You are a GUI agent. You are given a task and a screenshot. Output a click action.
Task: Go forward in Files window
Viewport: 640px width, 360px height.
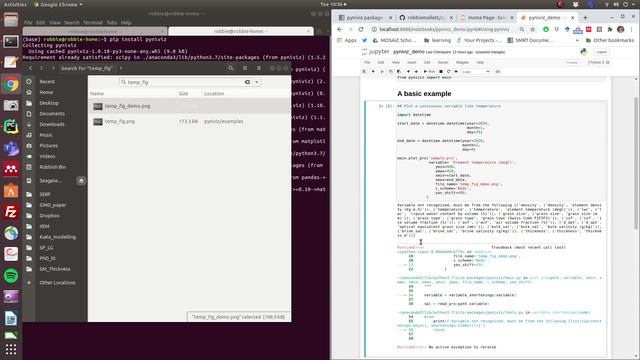pyautogui.click(x=41, y=68)
